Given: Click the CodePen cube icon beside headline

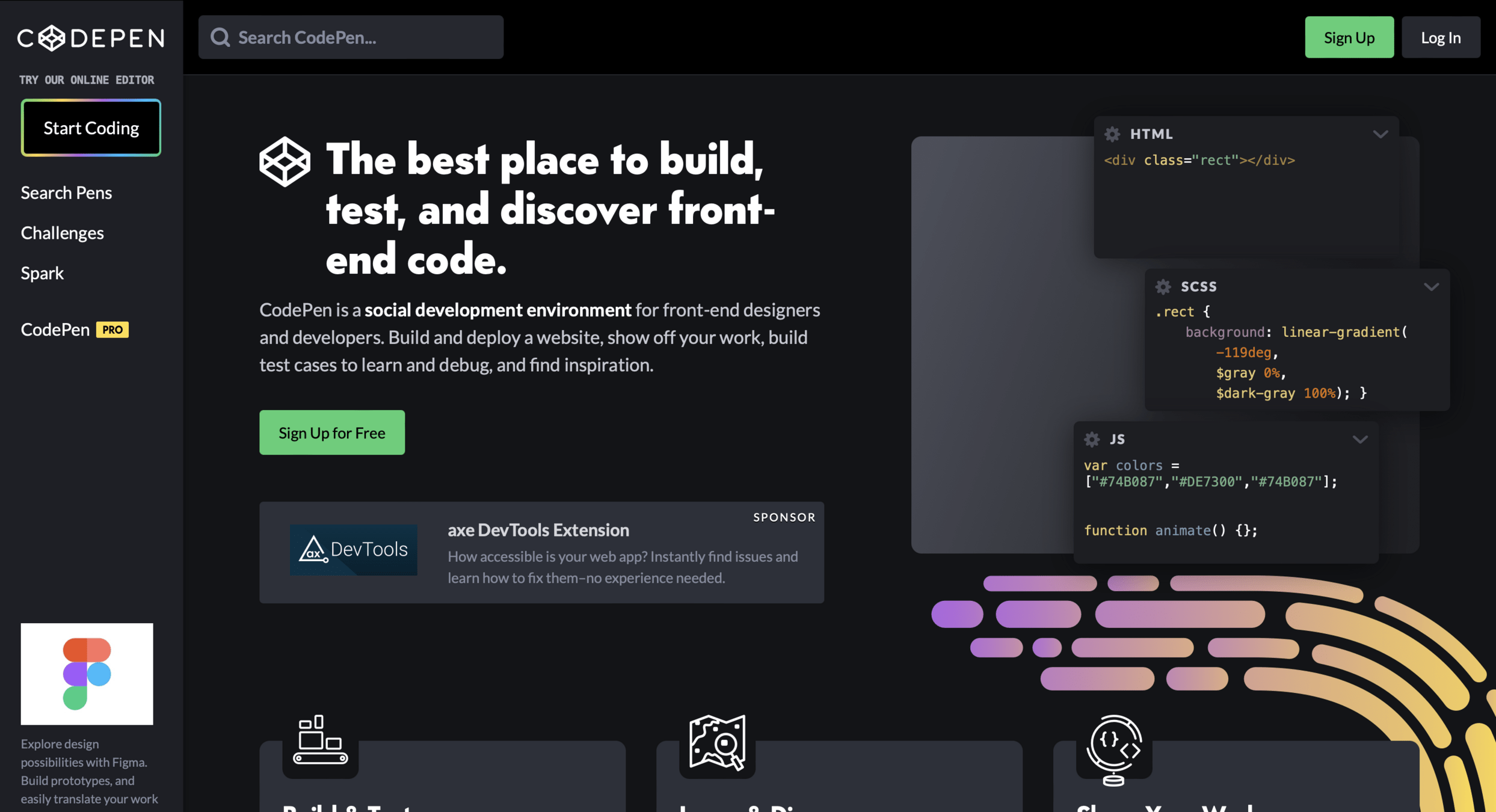Looking at the screenshot, I should [285, 161].
